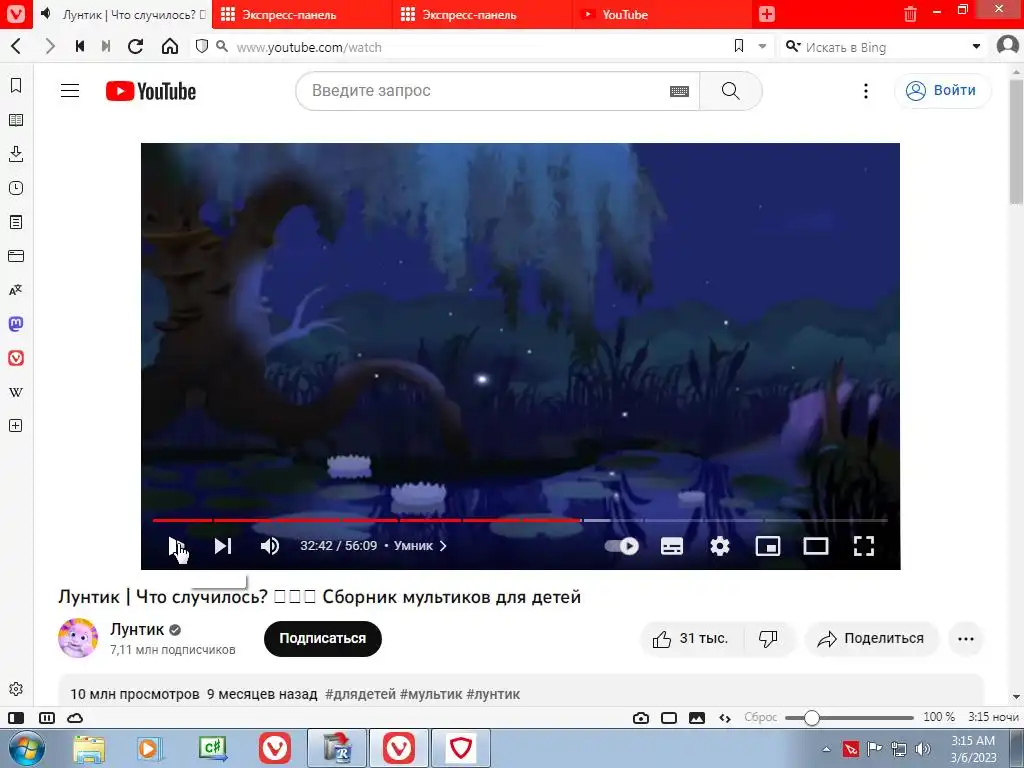Open Page Actions in the status bar
Image resolution: width=1024 pixels, height=768 pixels.
725,718
